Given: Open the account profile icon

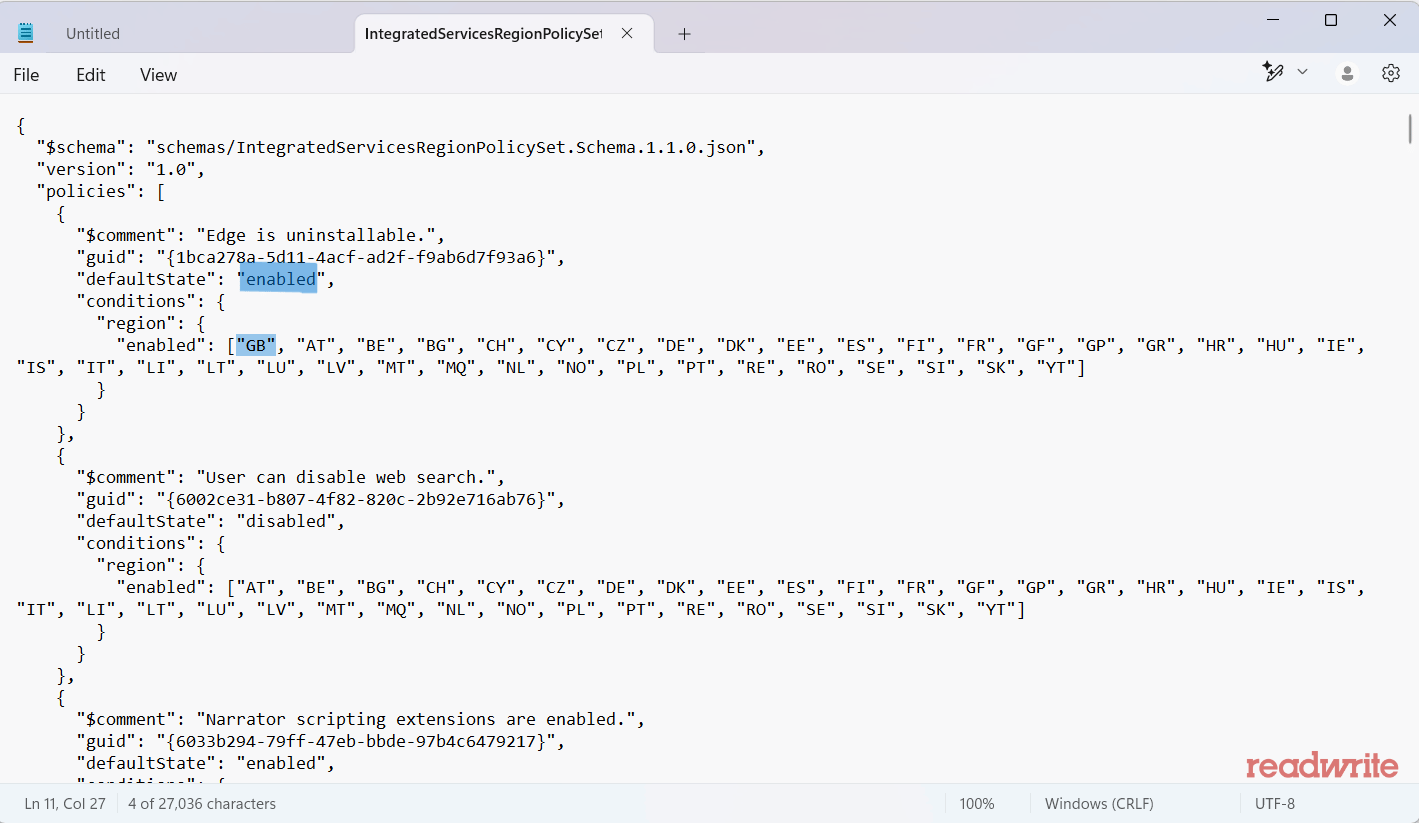Looking at the screenshot, I should point(1347,73).
